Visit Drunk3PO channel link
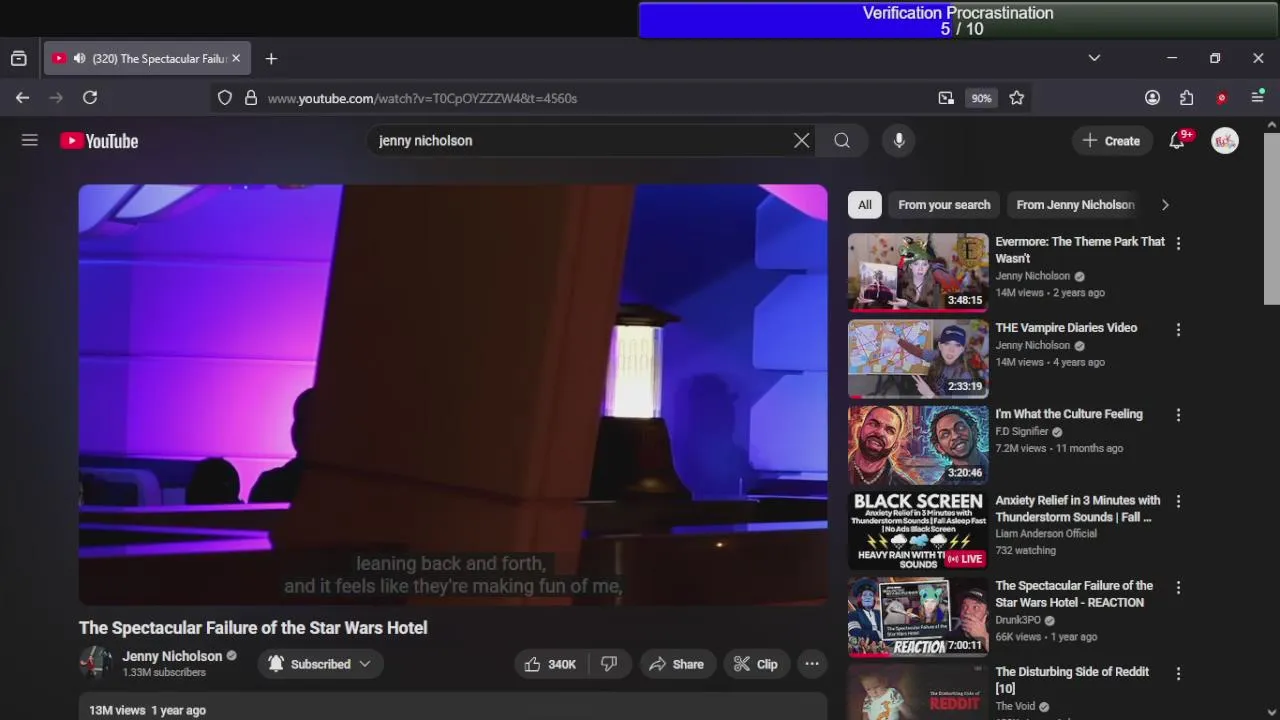The height and width of the screenshot is (720, 1280). click(x=1018, y=620)
